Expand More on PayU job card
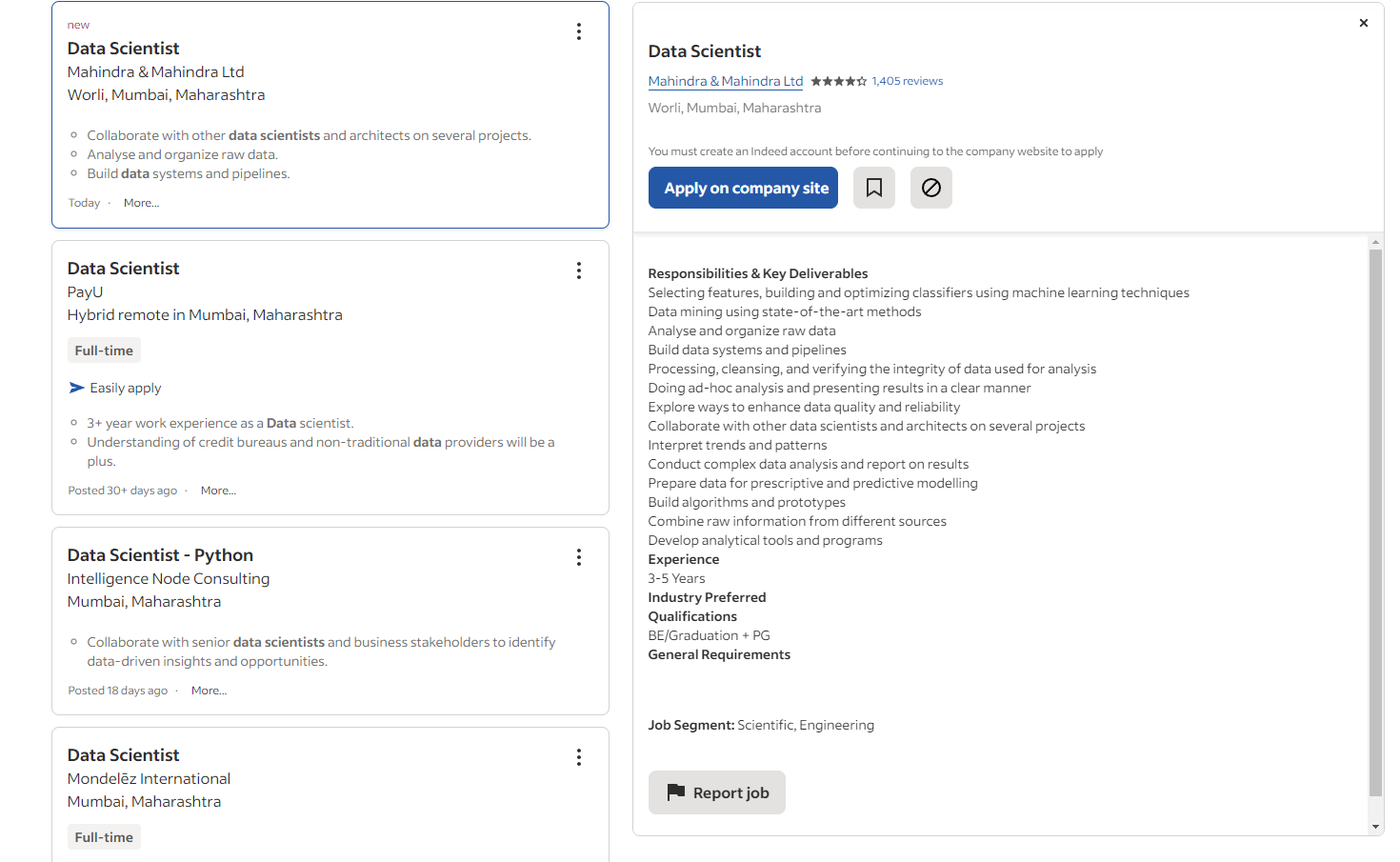This screenshot has width=1400, height=862. click(218, 491)
